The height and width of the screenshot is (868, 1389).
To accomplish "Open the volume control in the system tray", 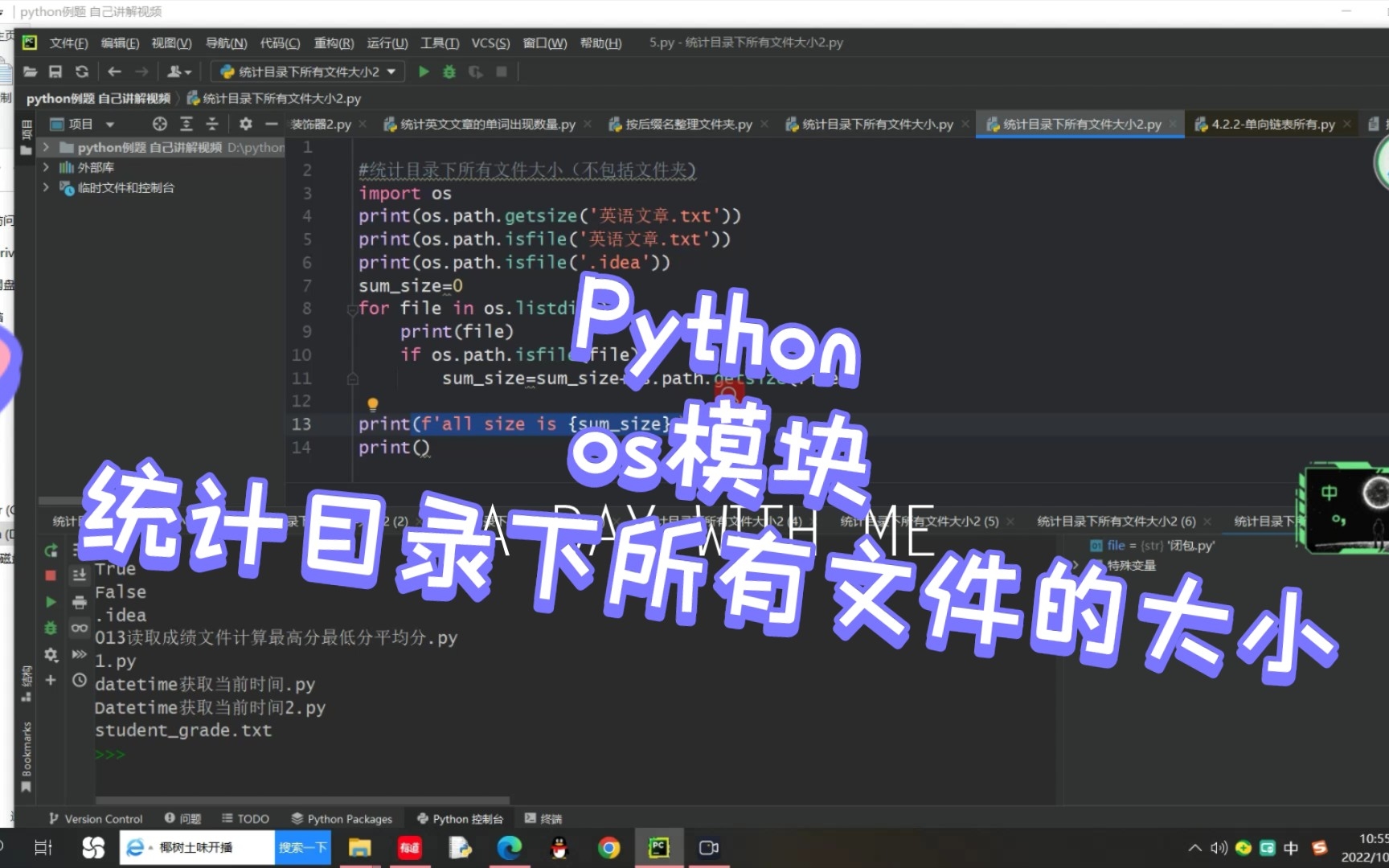I will [x=1218, y=848].
